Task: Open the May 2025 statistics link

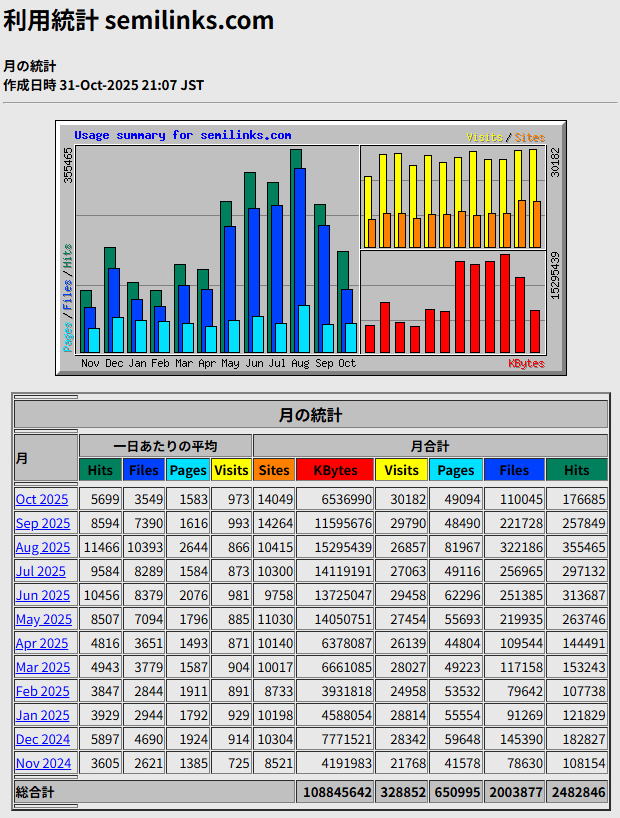Action: click(x=44, y=619)
